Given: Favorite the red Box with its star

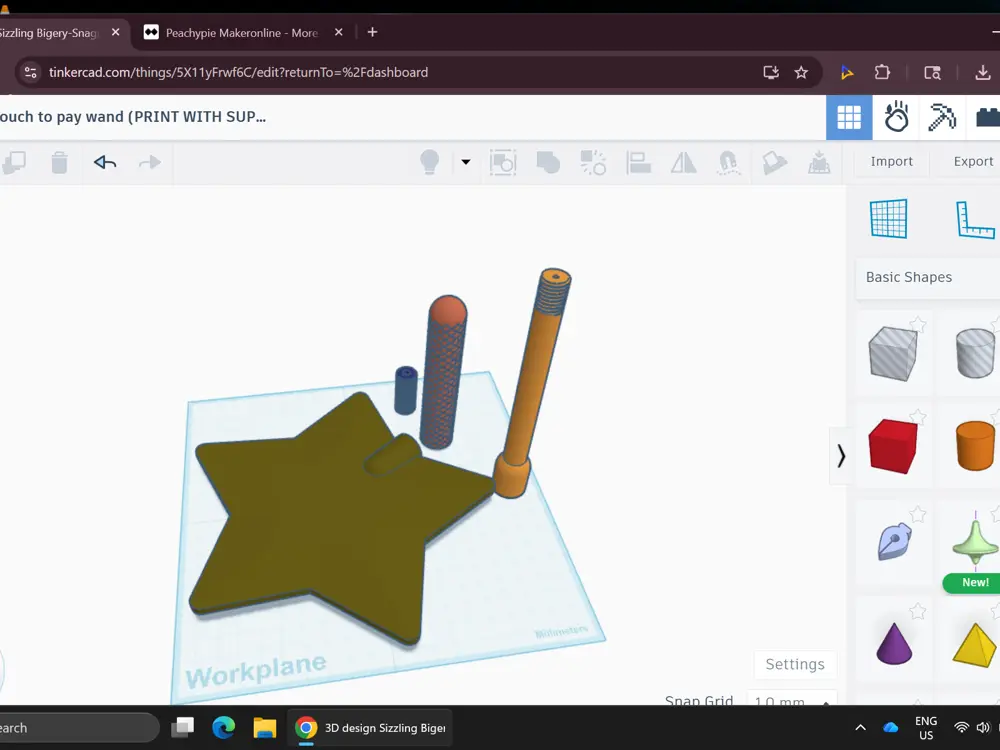Looking at the screenshot, I should (917, 418).
